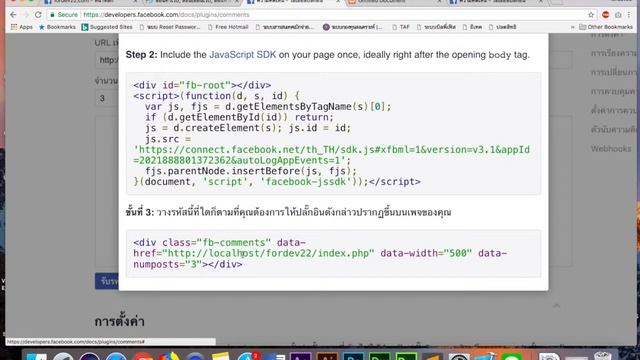Close the Untitled document tab

pos(439,2)
